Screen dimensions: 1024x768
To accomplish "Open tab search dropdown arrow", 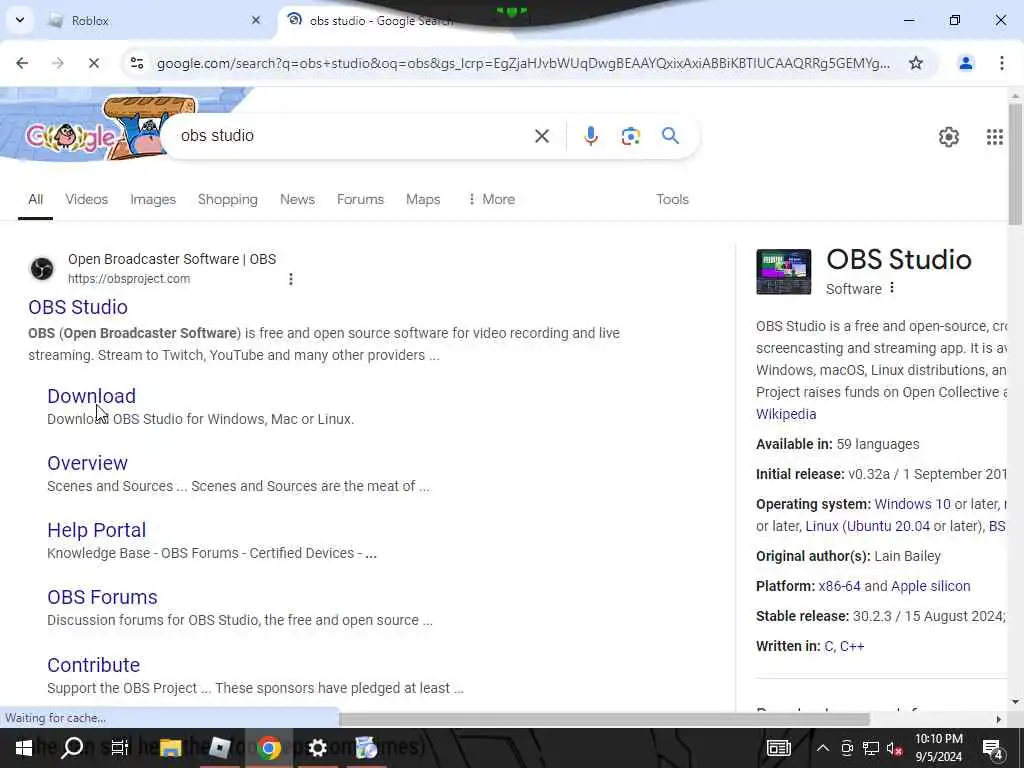I will (x=20, y=20).
